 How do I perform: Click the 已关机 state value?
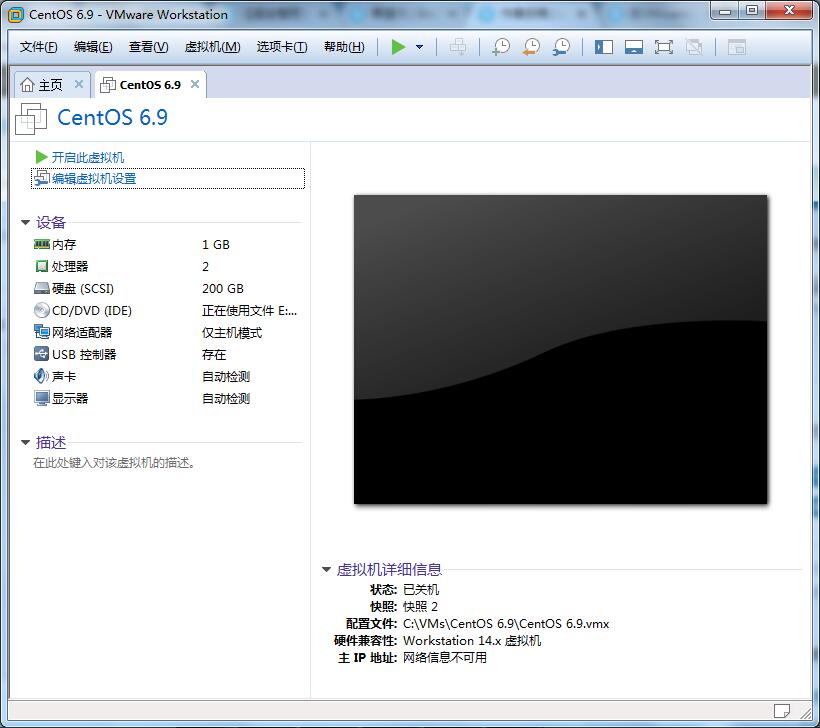point(421,590)
